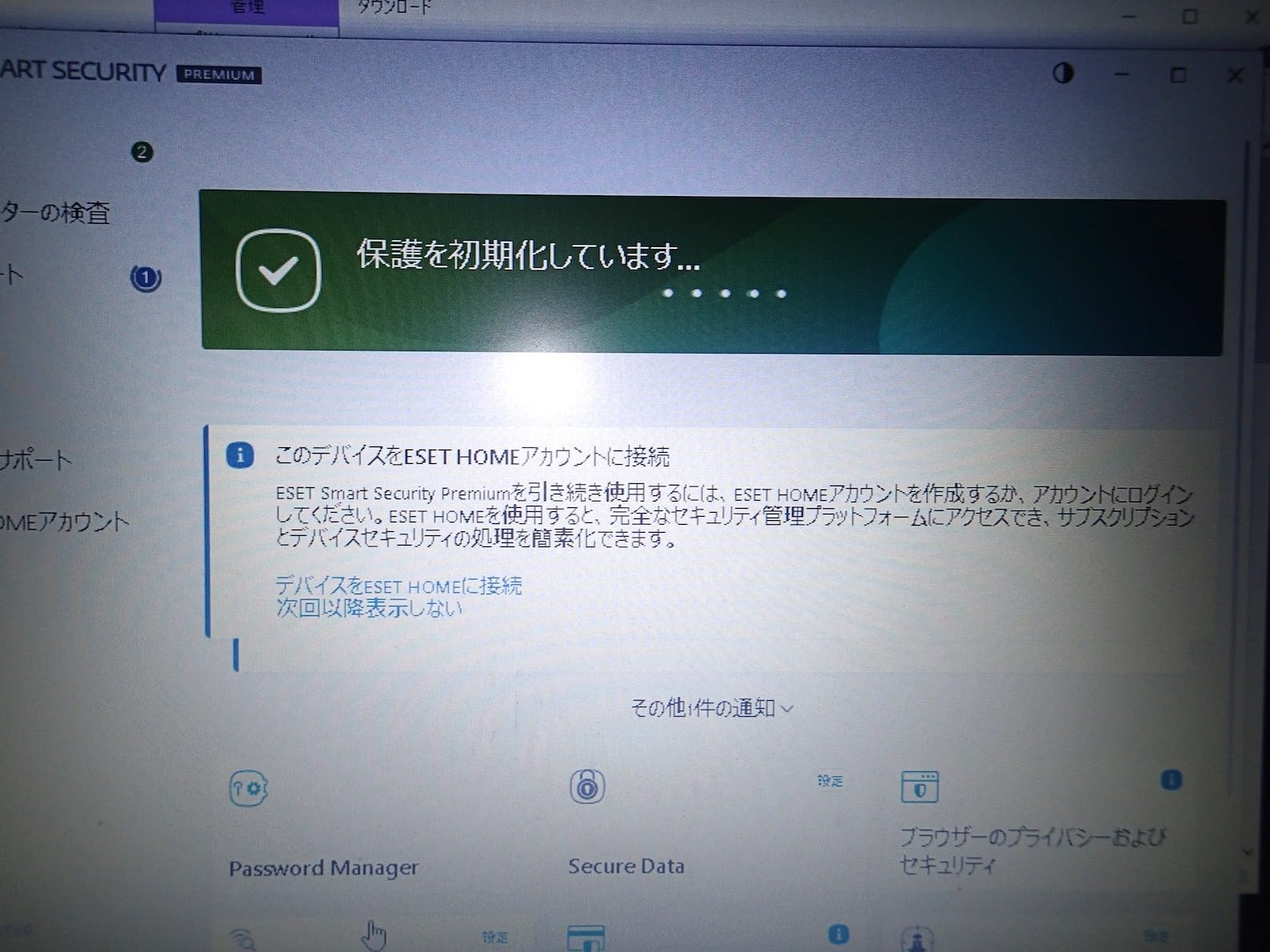Maximize the ESET Smart Security window
The width and height of the screenshot is (1270, 952).
(x=1178, y=75)
